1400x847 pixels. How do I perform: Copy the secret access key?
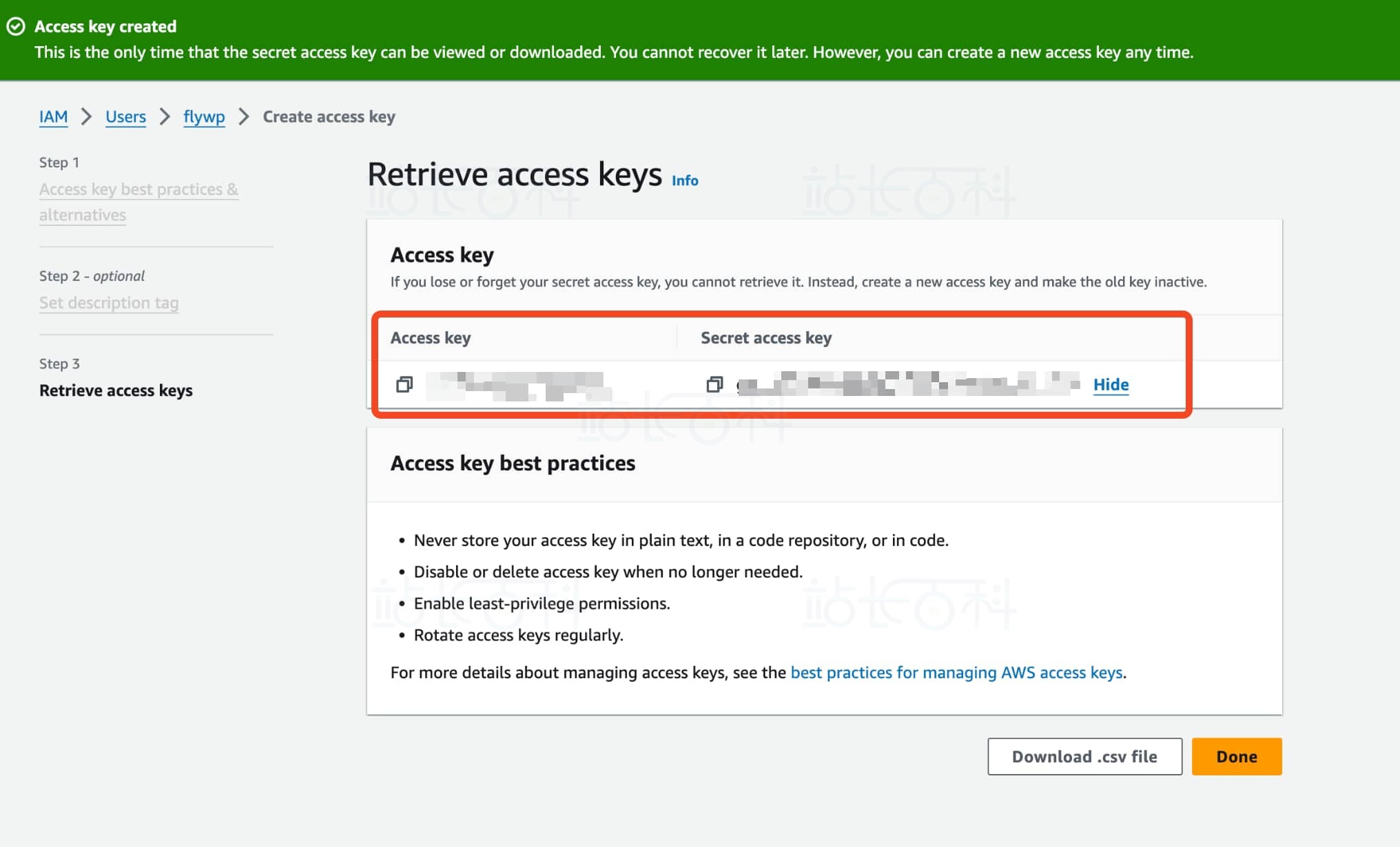coord(714,384)
